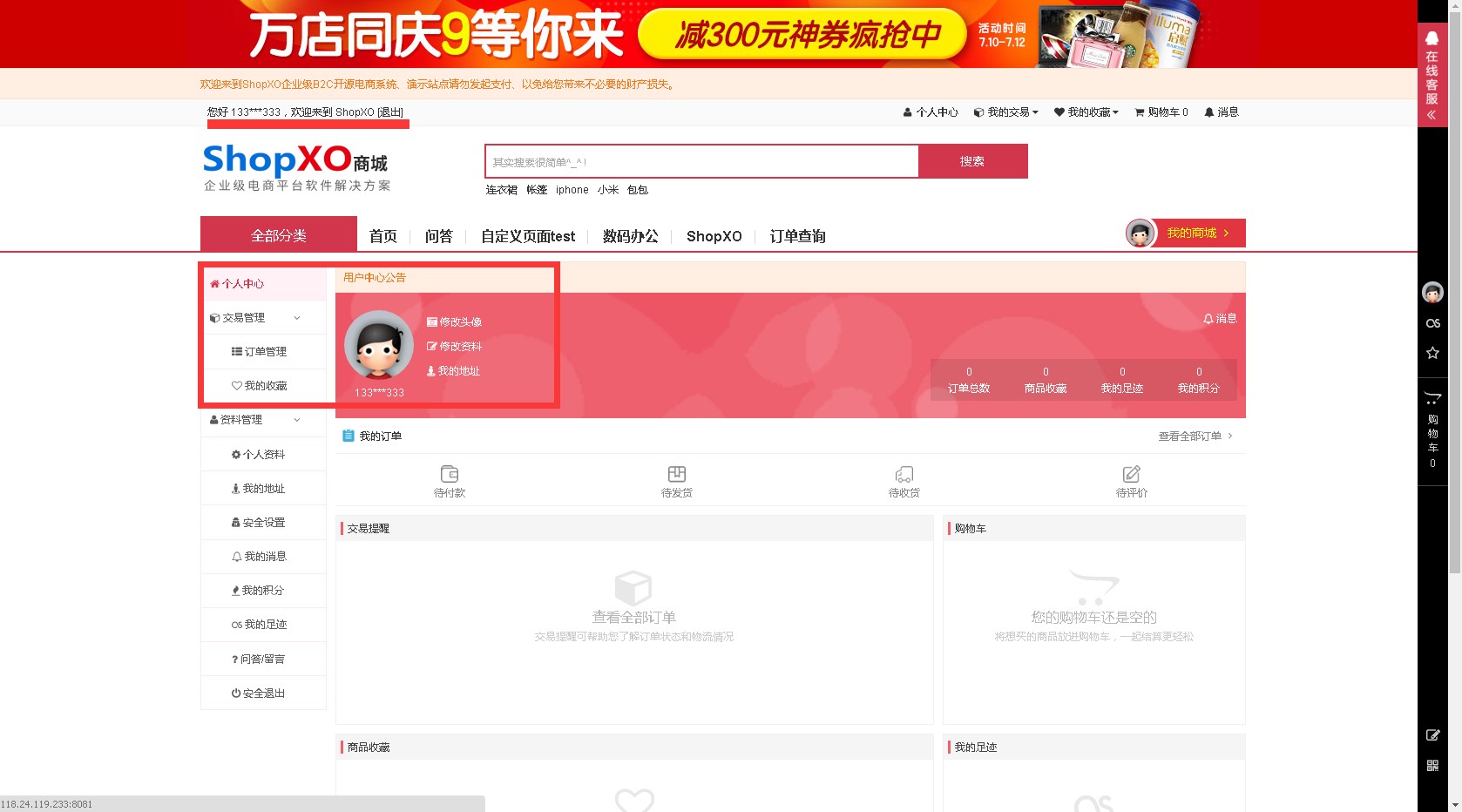Click the feedback edit icon in right sidebar
1462x812 pixels.
click(x=1432, y=735)
